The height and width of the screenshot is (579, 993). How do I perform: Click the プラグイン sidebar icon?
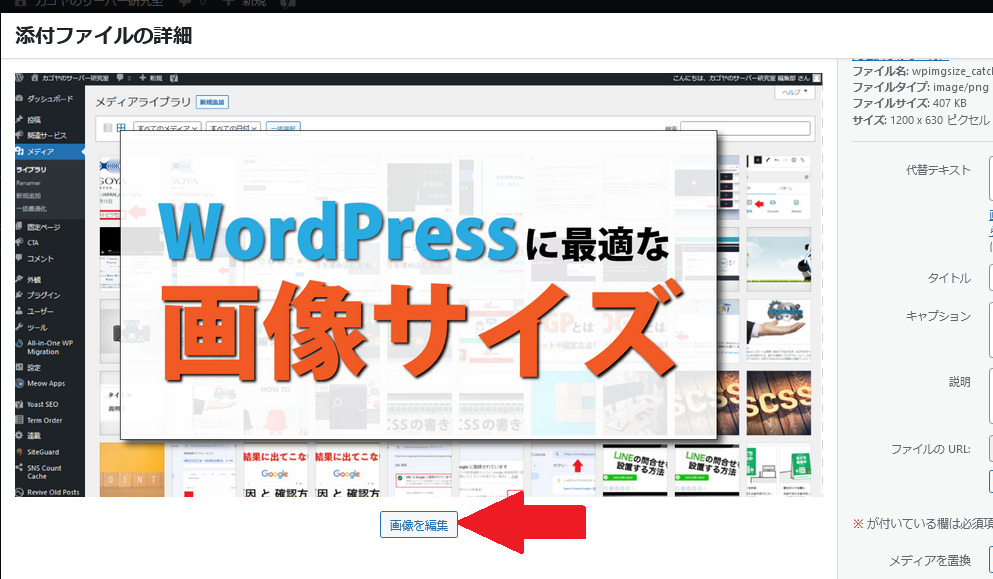20,295
